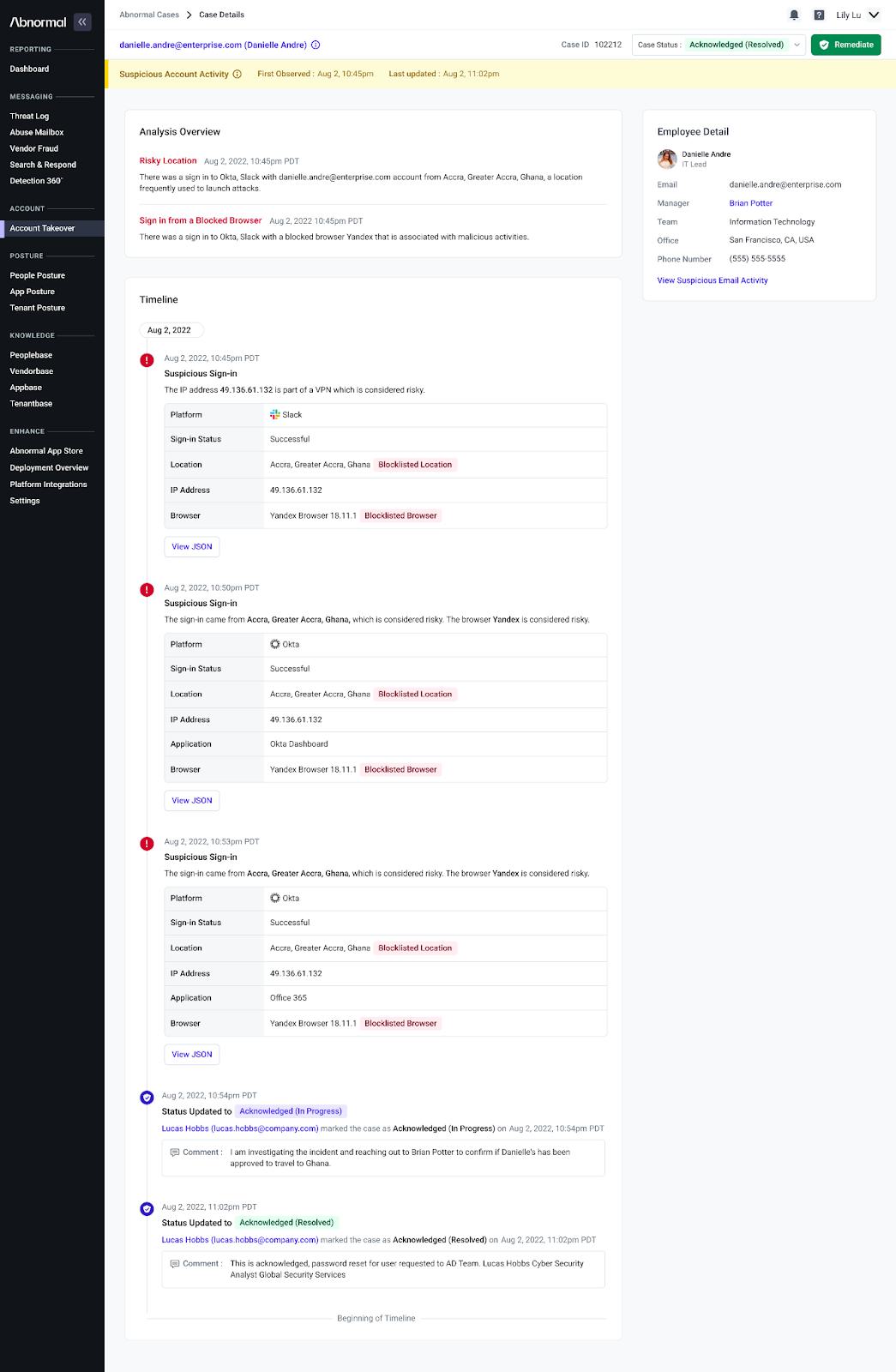Open Settings in the sidebar
The width and height of the screenshot is (896, 1372).
[x=25, y=501]
